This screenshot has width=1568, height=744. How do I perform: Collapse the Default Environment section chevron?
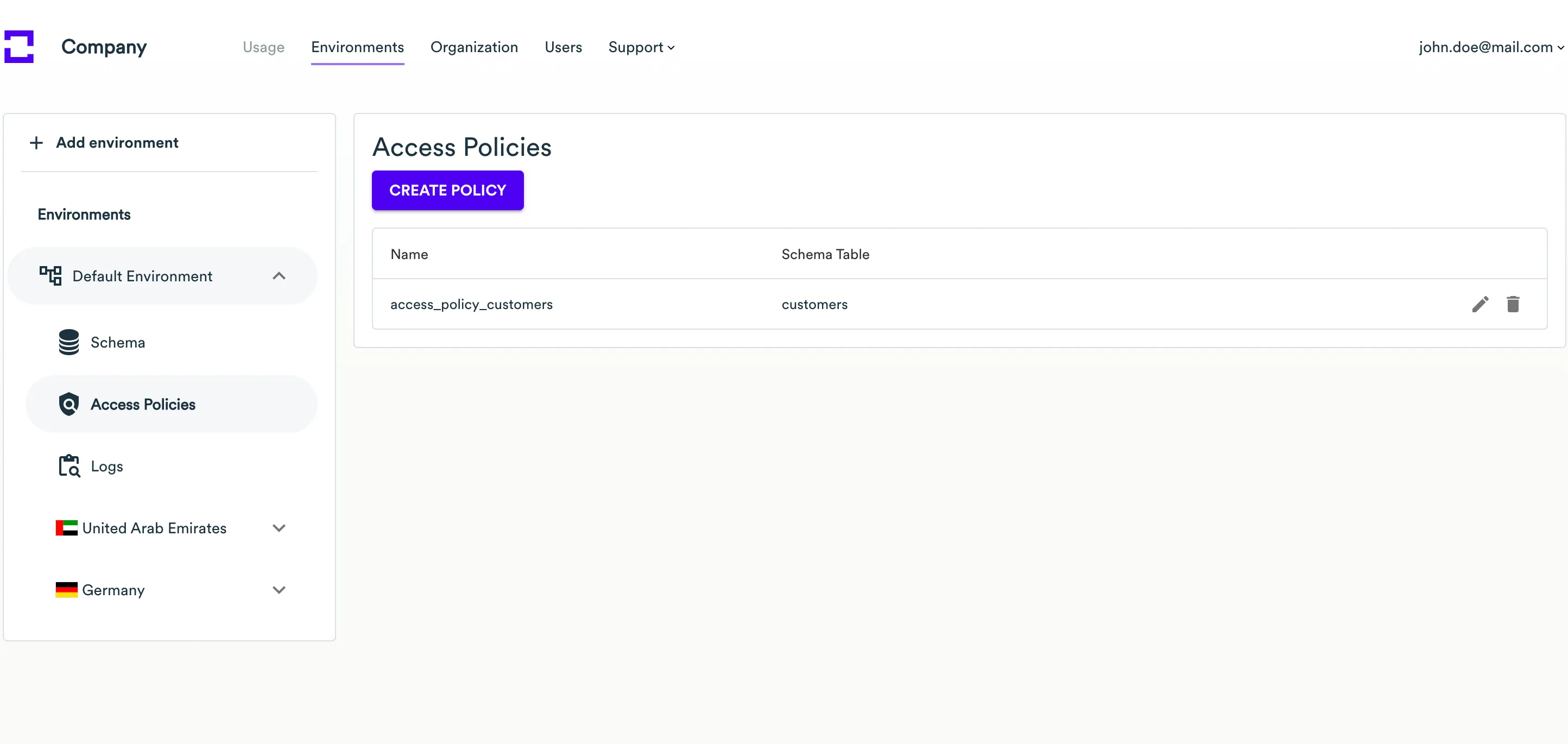(x=279, y=276)
